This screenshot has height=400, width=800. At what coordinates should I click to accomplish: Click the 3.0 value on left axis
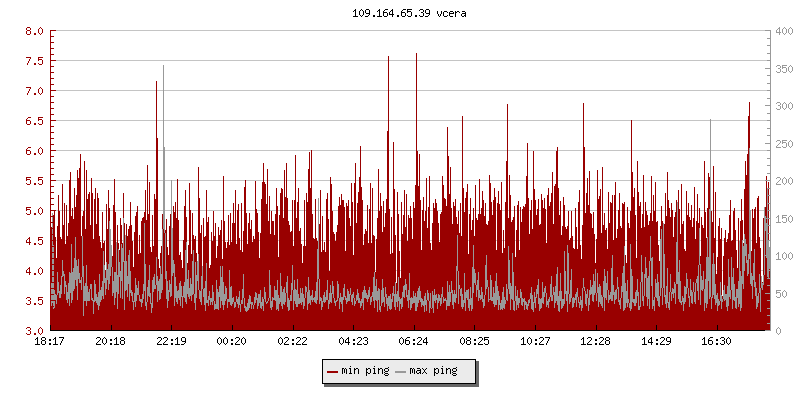point(34,331)
